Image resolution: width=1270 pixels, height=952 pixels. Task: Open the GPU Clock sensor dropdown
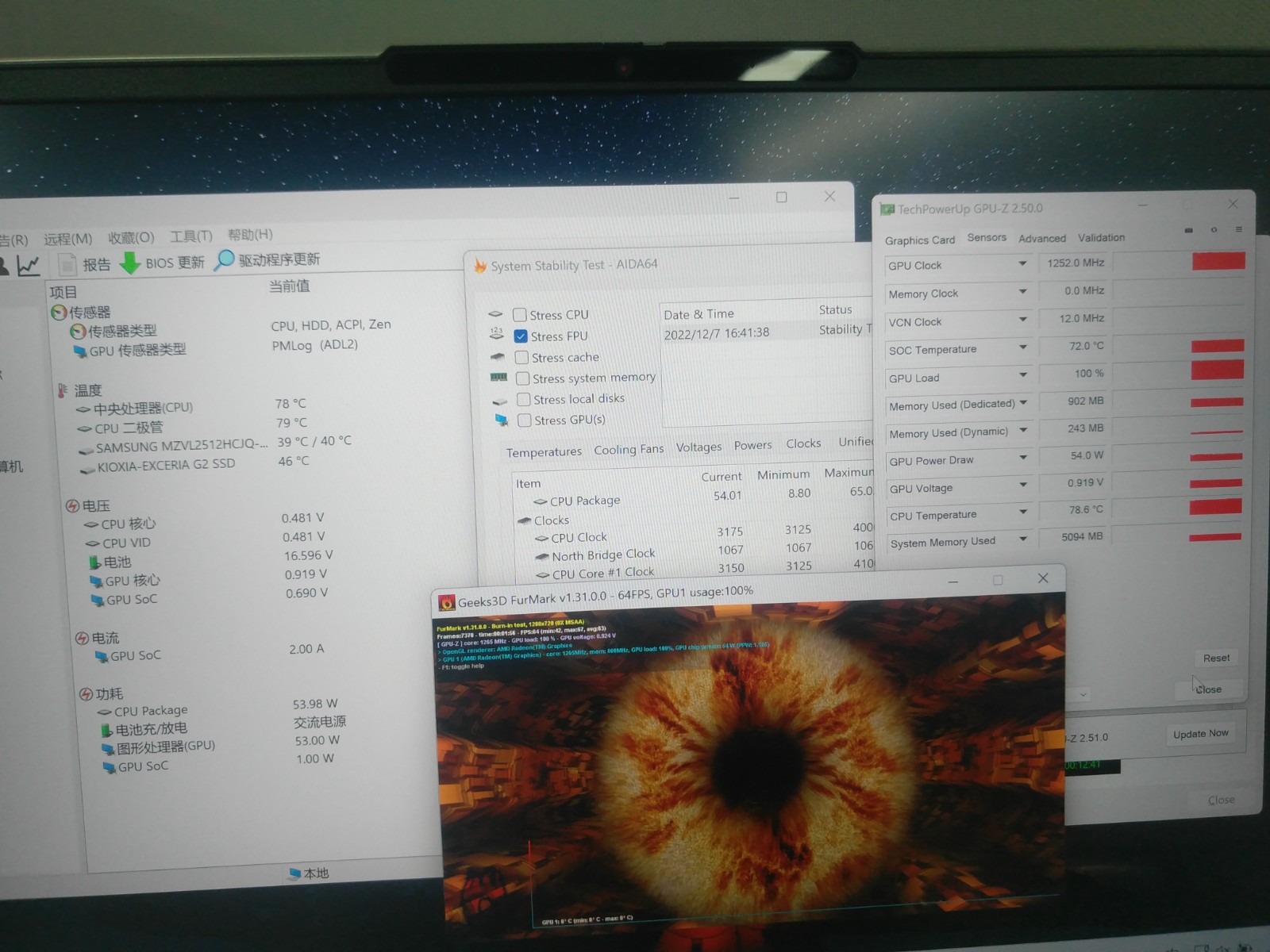pos(1022,263)
